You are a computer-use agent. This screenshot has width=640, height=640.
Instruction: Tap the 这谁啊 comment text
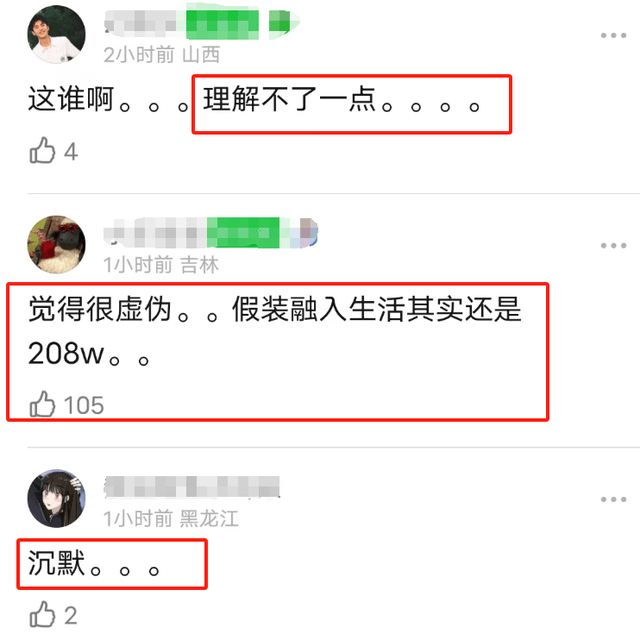pyautogui.click(x=71, y=100)
